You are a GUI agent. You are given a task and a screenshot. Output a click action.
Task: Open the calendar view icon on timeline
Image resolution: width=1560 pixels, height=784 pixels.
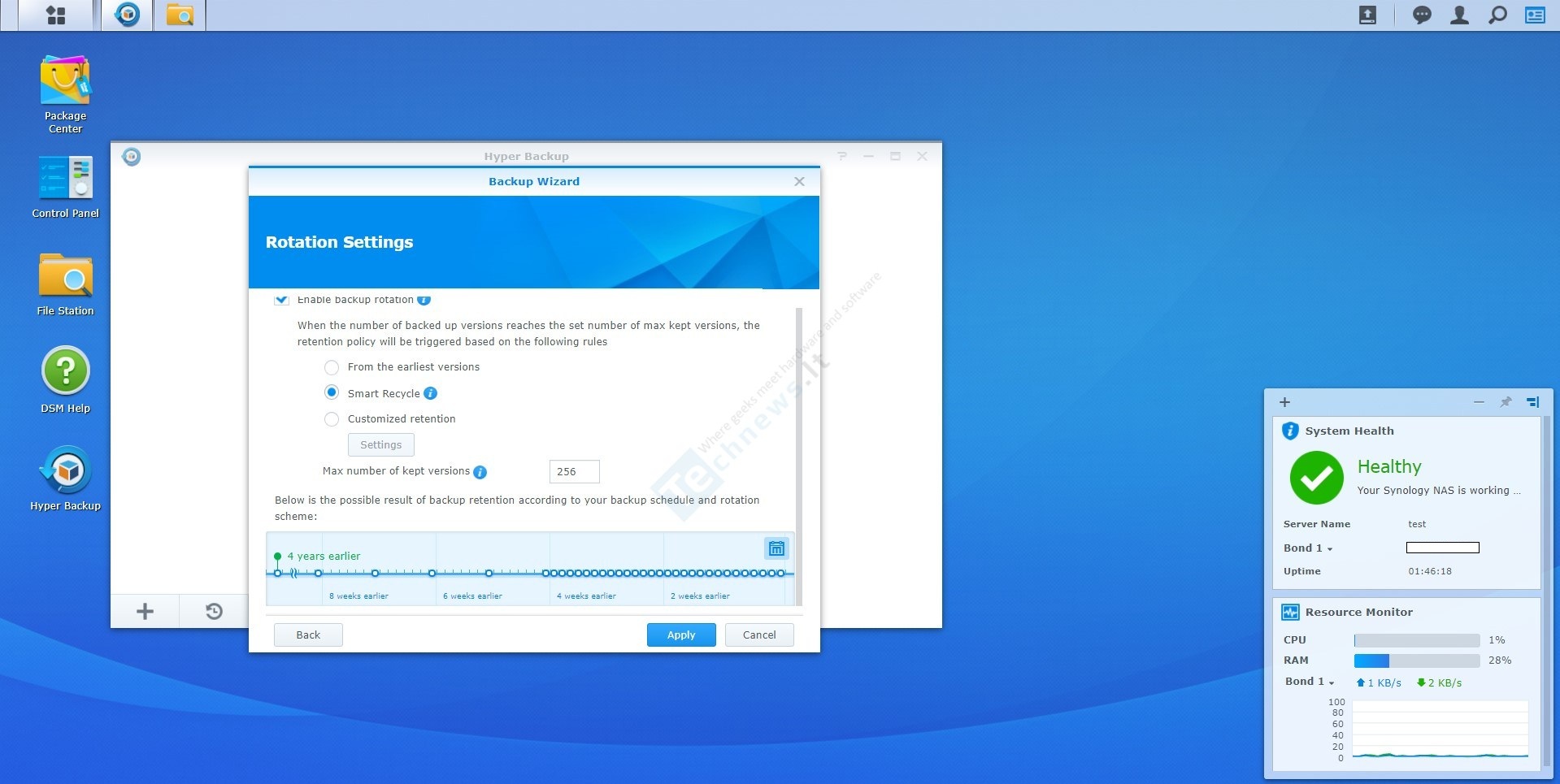pyautogui.click(x=776, y=548)
